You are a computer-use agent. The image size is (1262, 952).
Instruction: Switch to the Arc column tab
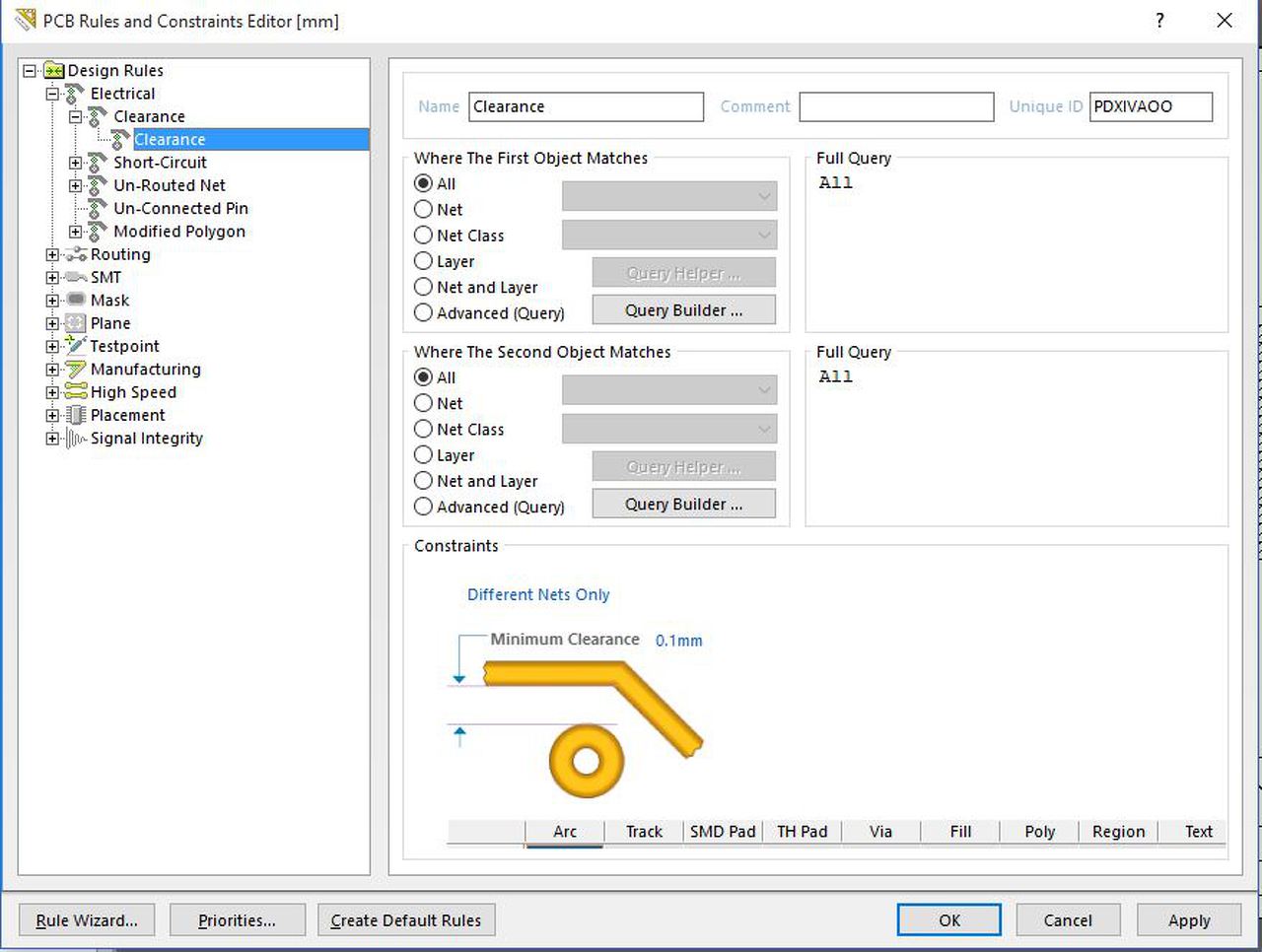click(565, 832)
